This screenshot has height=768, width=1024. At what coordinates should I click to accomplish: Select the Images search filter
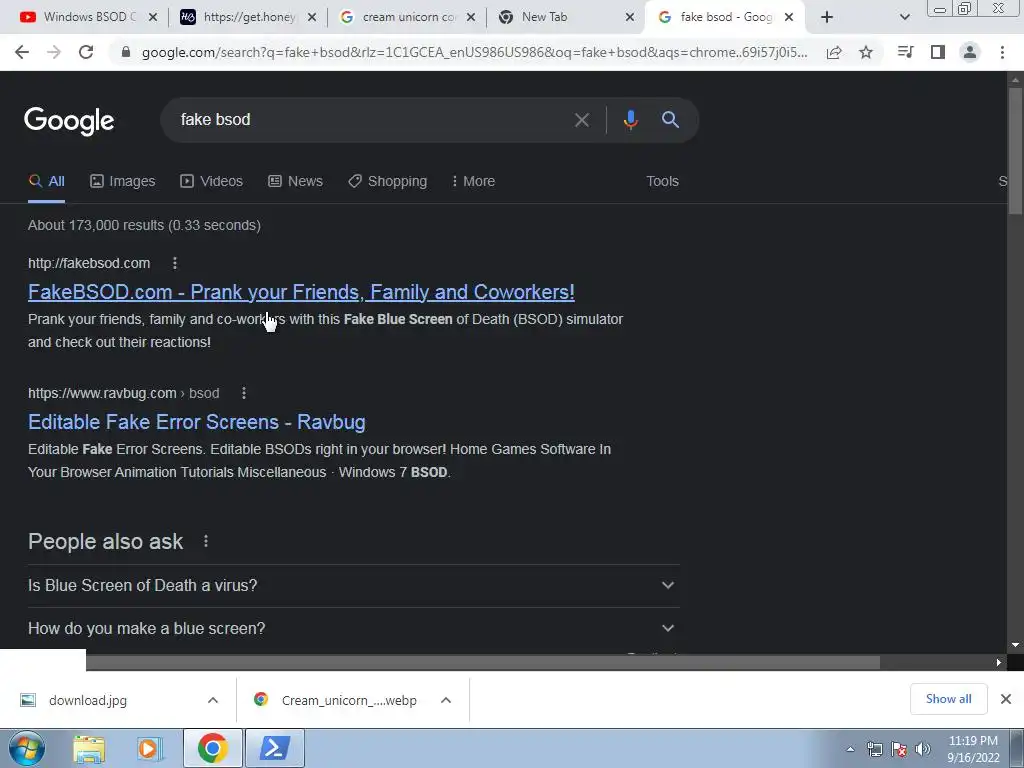coord(123,182)
